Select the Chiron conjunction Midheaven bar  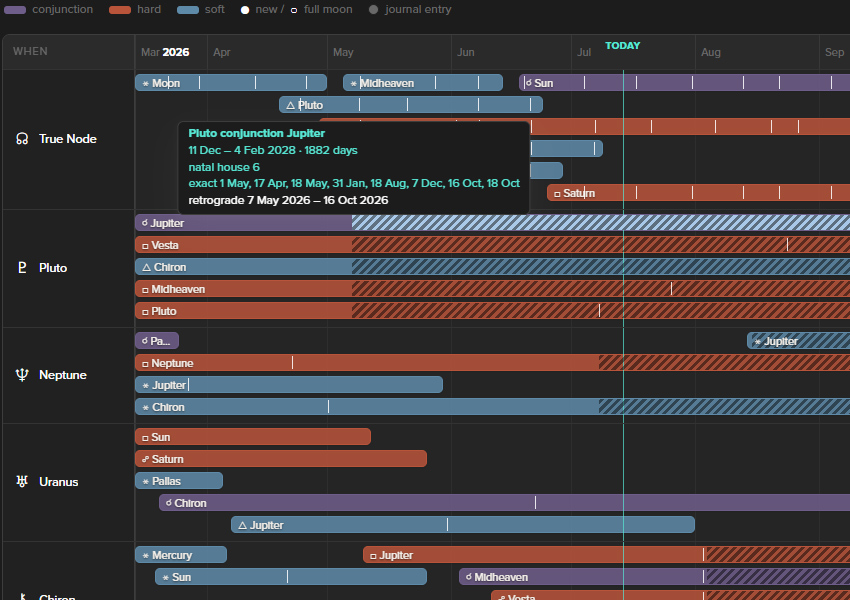[x=654, y=577]
